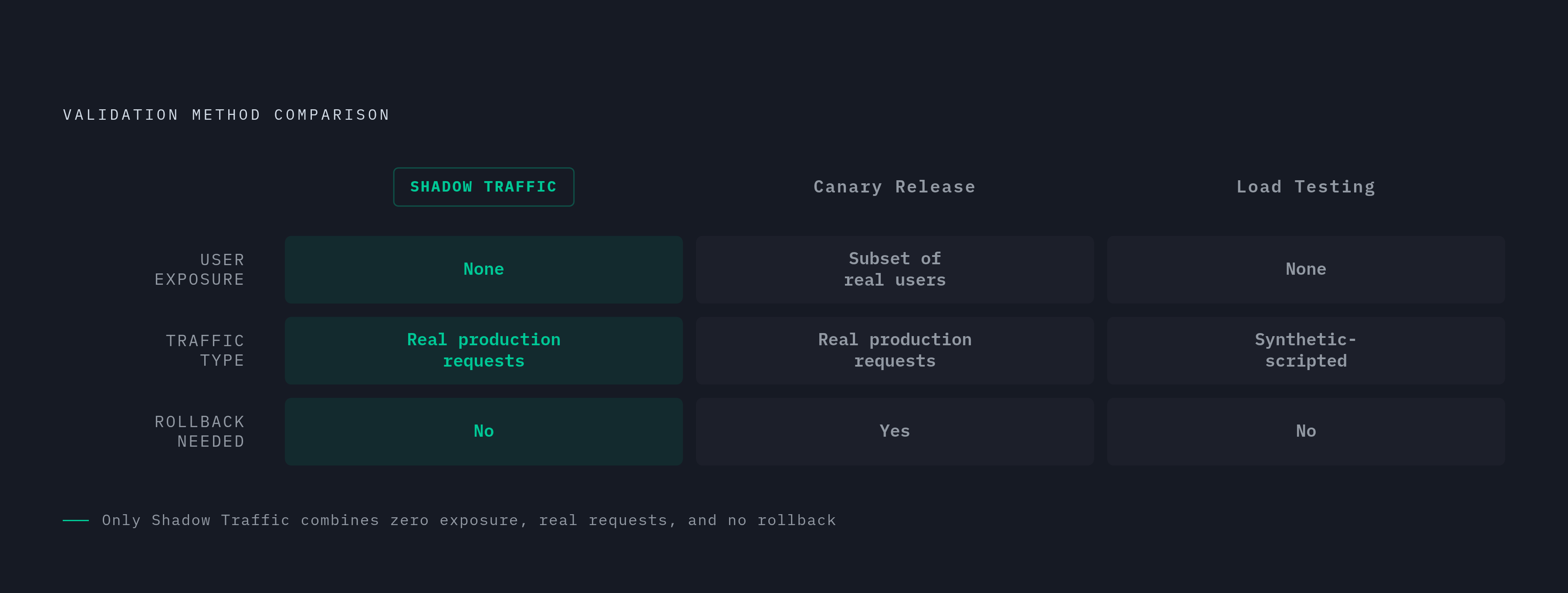Screen dimensions: 1568x593
Task: Select Load Testing's None exposure cell
Action: point(1306,270)
